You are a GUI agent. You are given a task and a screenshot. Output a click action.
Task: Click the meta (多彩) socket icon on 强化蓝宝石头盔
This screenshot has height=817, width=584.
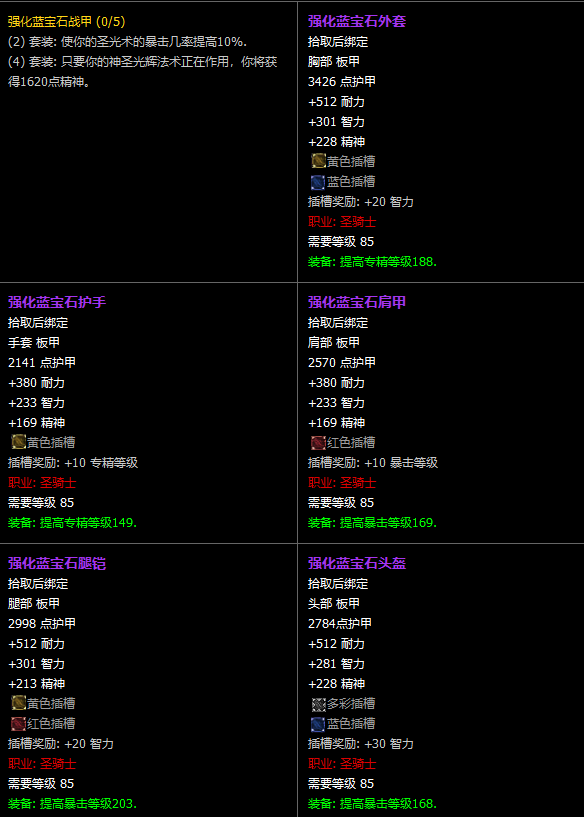pyautogui.click(x=318, y=703)
